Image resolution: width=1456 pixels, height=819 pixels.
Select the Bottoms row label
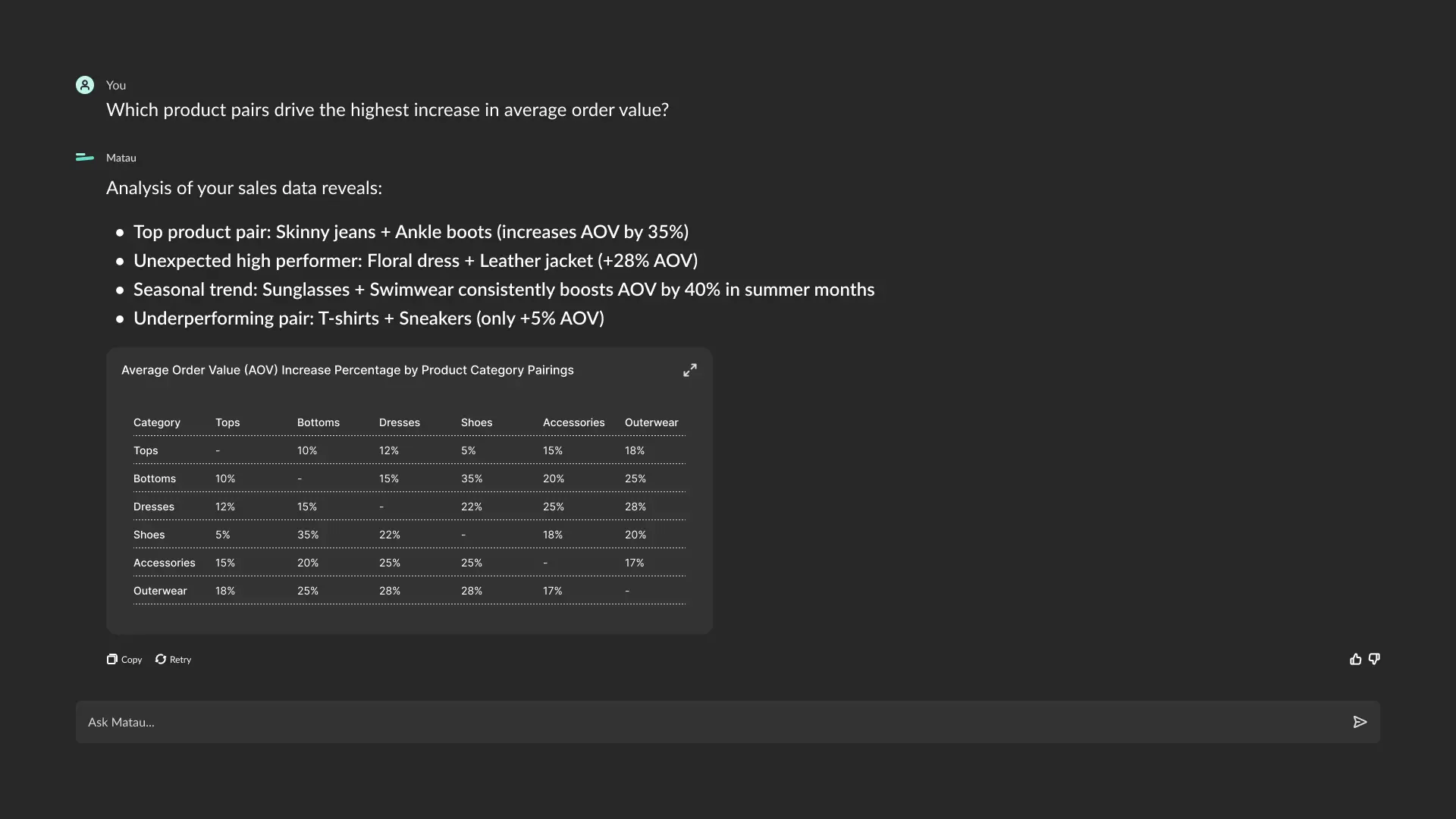(x=155, y=479)
